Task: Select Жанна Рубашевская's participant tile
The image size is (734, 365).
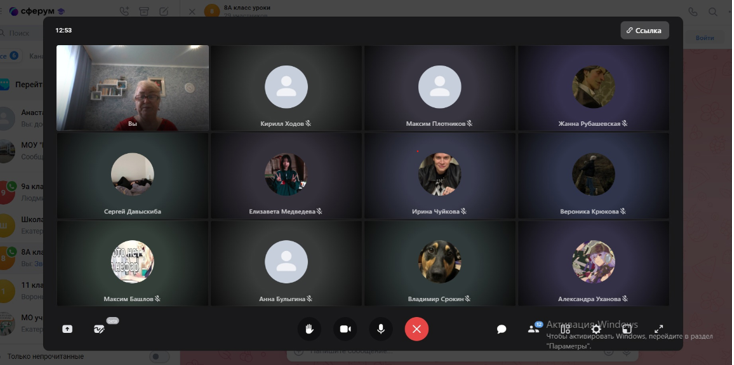Action: 593,88
